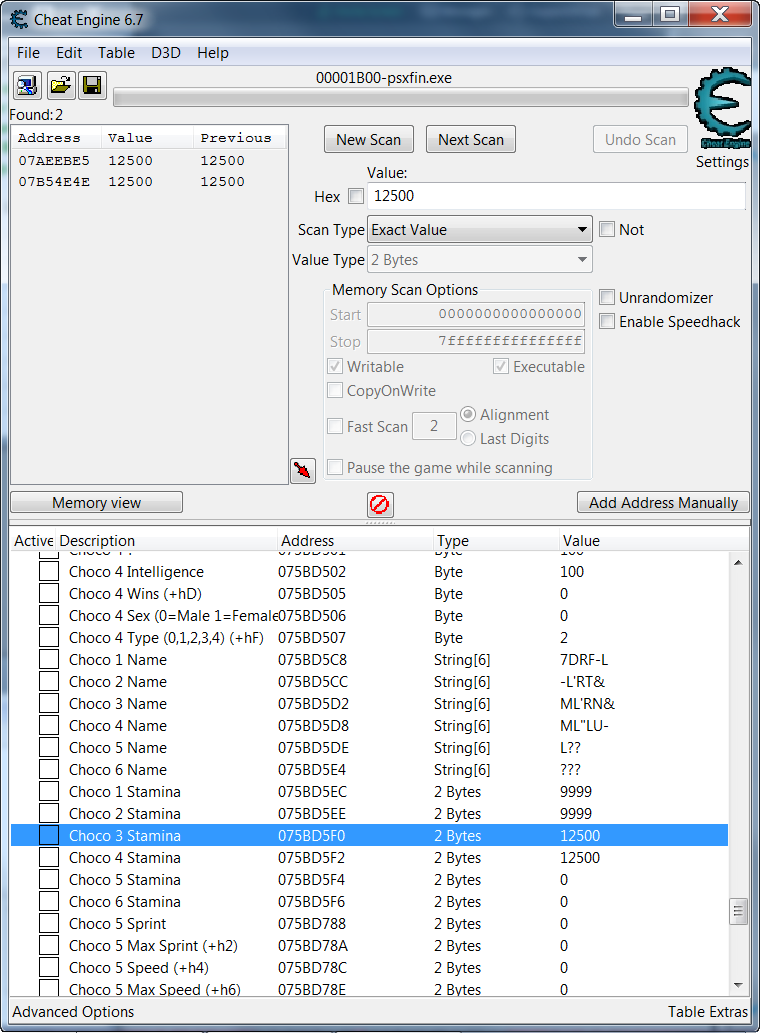Image resolution: width=760 pixels, height=1033 pixels.
Task: Activate checkbox for Choco 3 Stamina
Action: pyautogui.click(x=49, y=836)
